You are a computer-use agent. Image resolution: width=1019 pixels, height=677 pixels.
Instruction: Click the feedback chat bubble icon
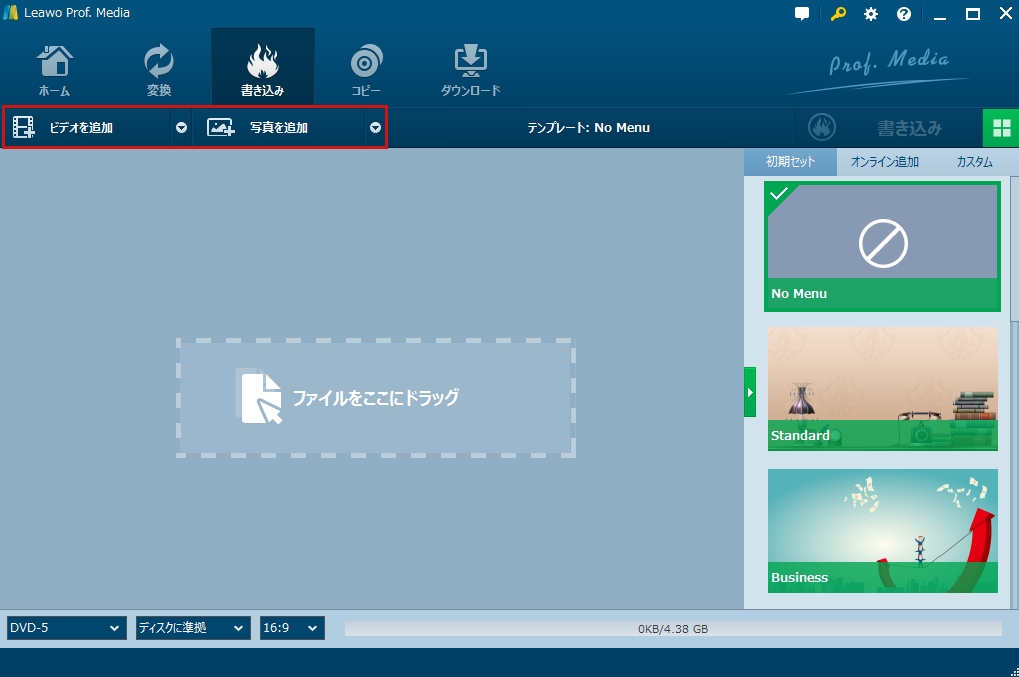(802, 14)
